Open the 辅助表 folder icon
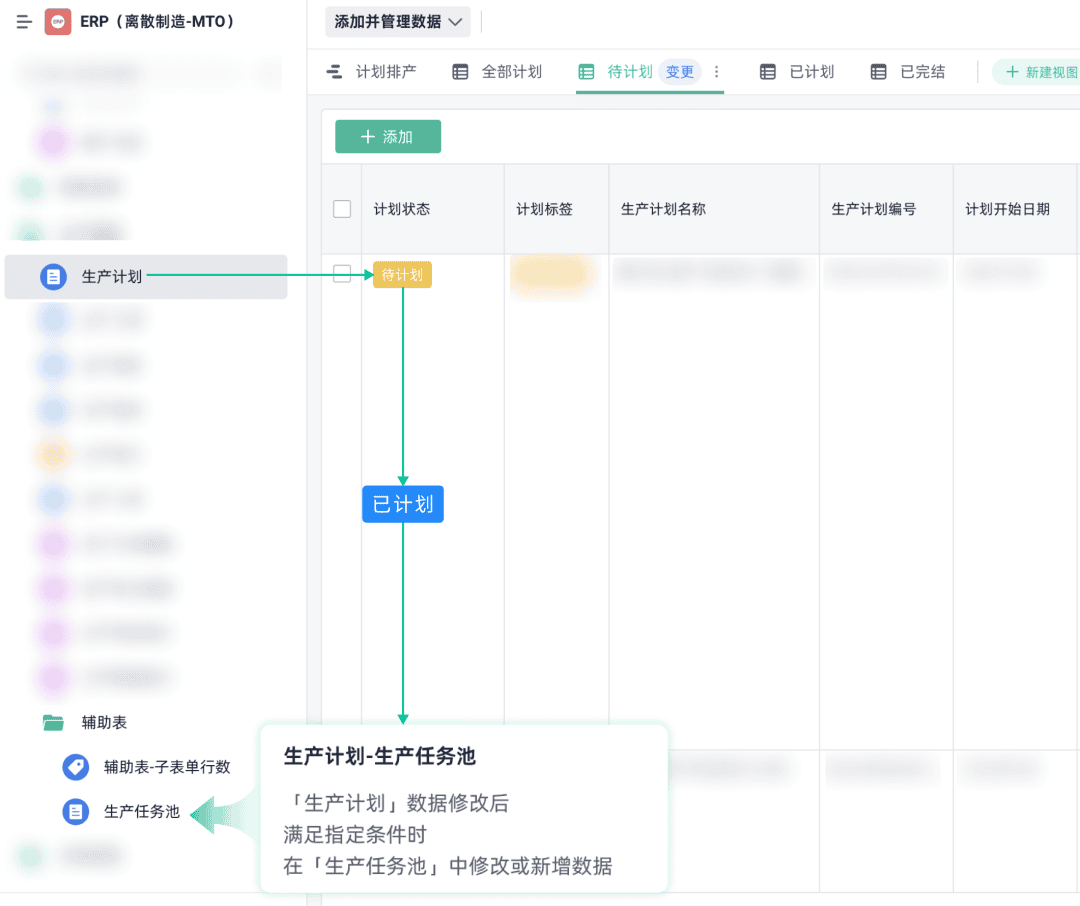This screenshot has height=906, width=1080. [53, 723]
